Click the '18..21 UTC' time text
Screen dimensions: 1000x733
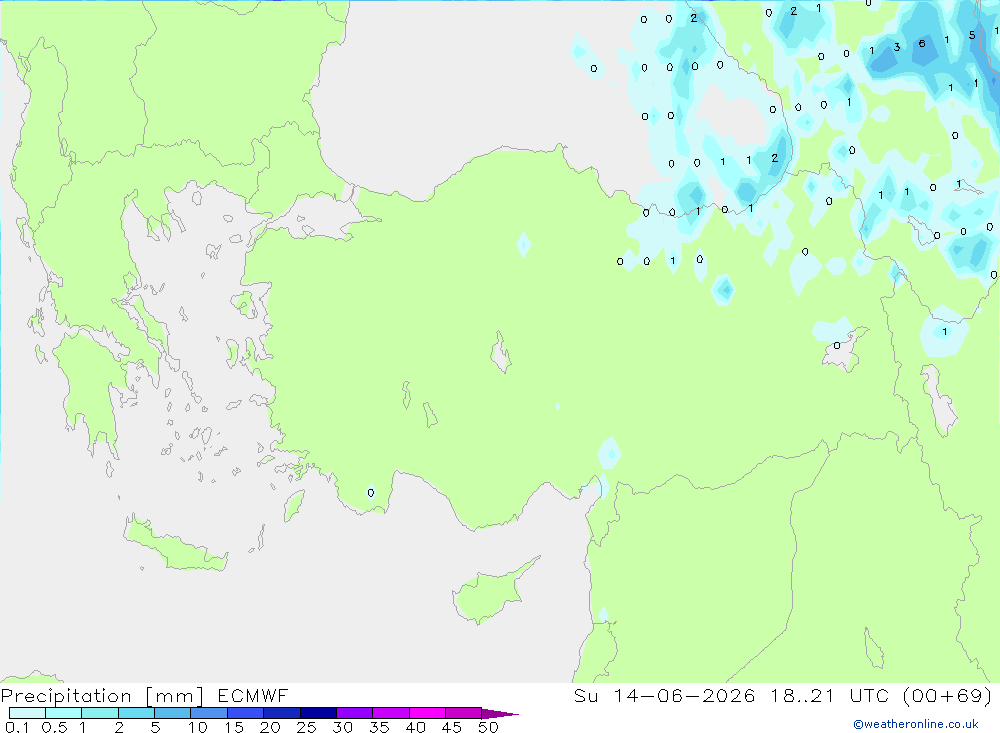(x=829, y=695)
